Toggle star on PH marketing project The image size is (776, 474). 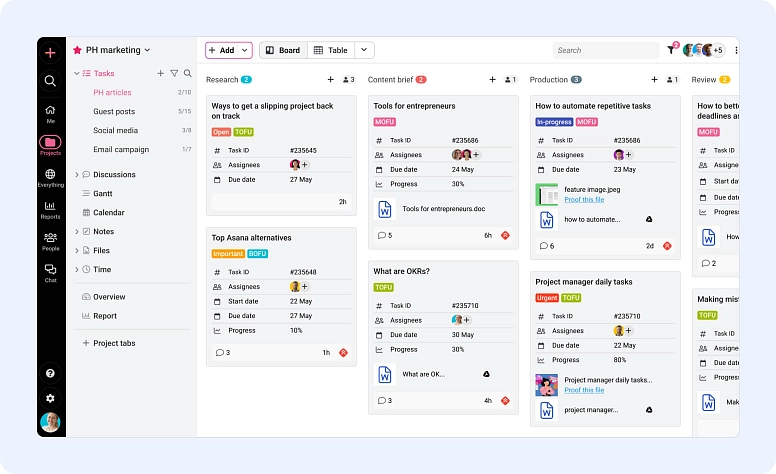click(77, 50)
